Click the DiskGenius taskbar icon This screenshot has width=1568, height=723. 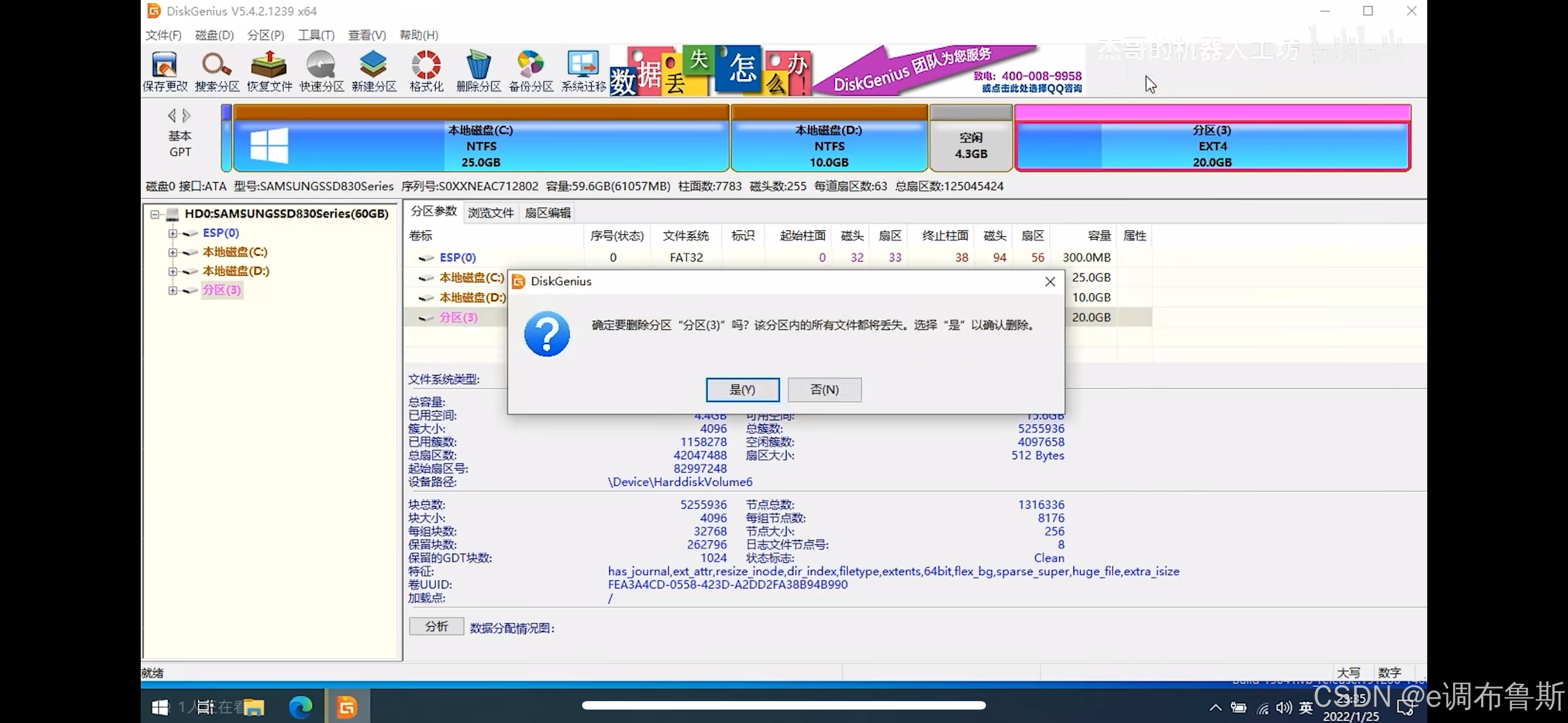347,707
